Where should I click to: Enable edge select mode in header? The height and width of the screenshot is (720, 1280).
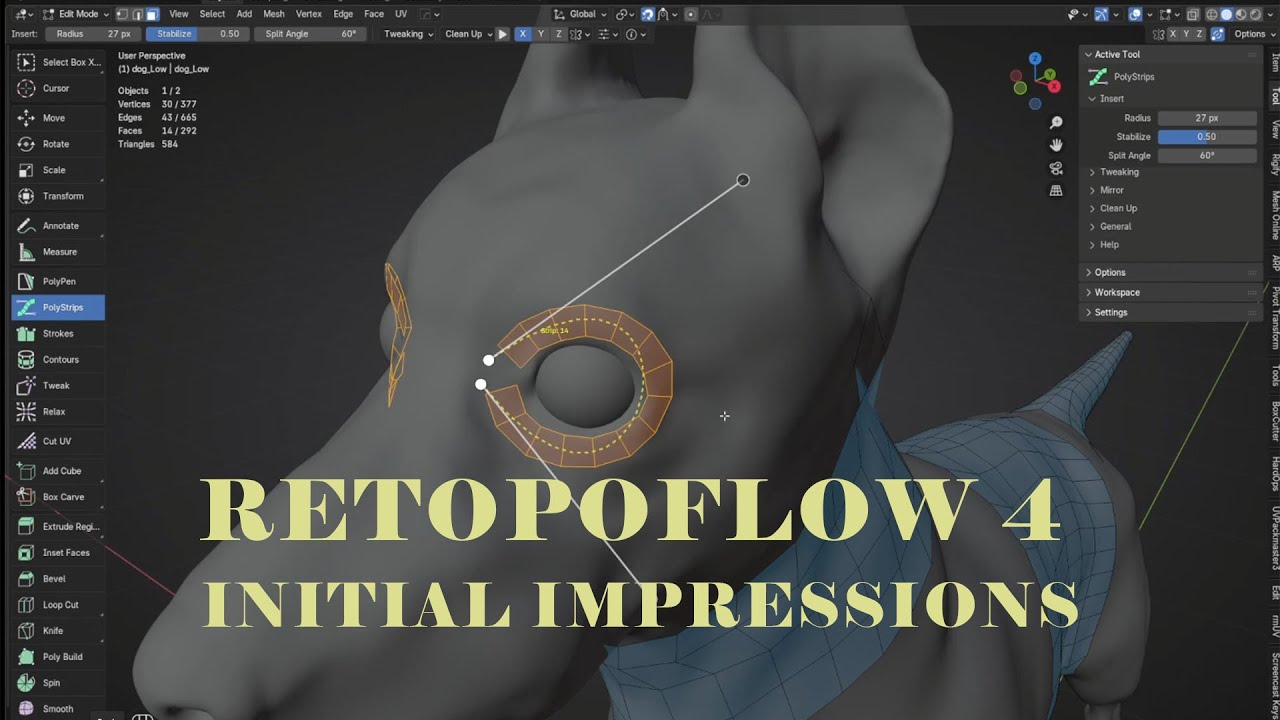pos(135,14)
